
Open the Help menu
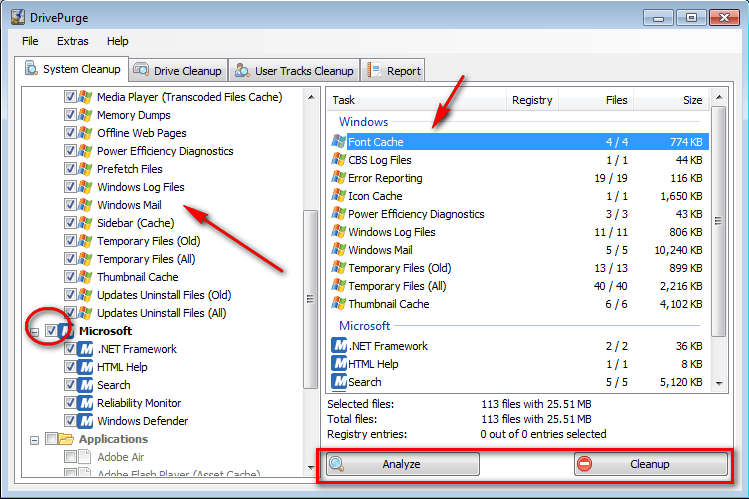[x=118, y=41]
